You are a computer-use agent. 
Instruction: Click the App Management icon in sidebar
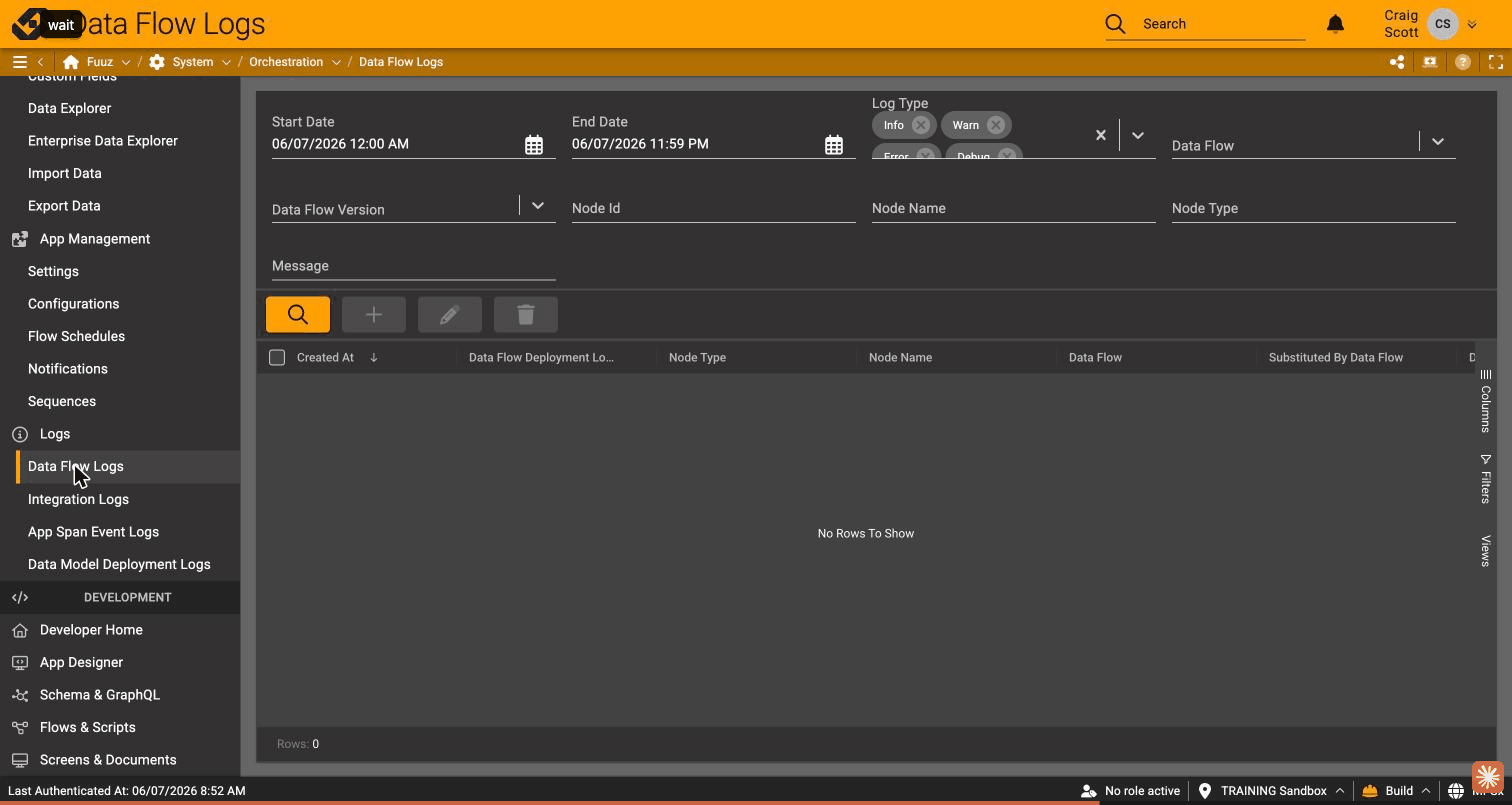tap(20, 239)
